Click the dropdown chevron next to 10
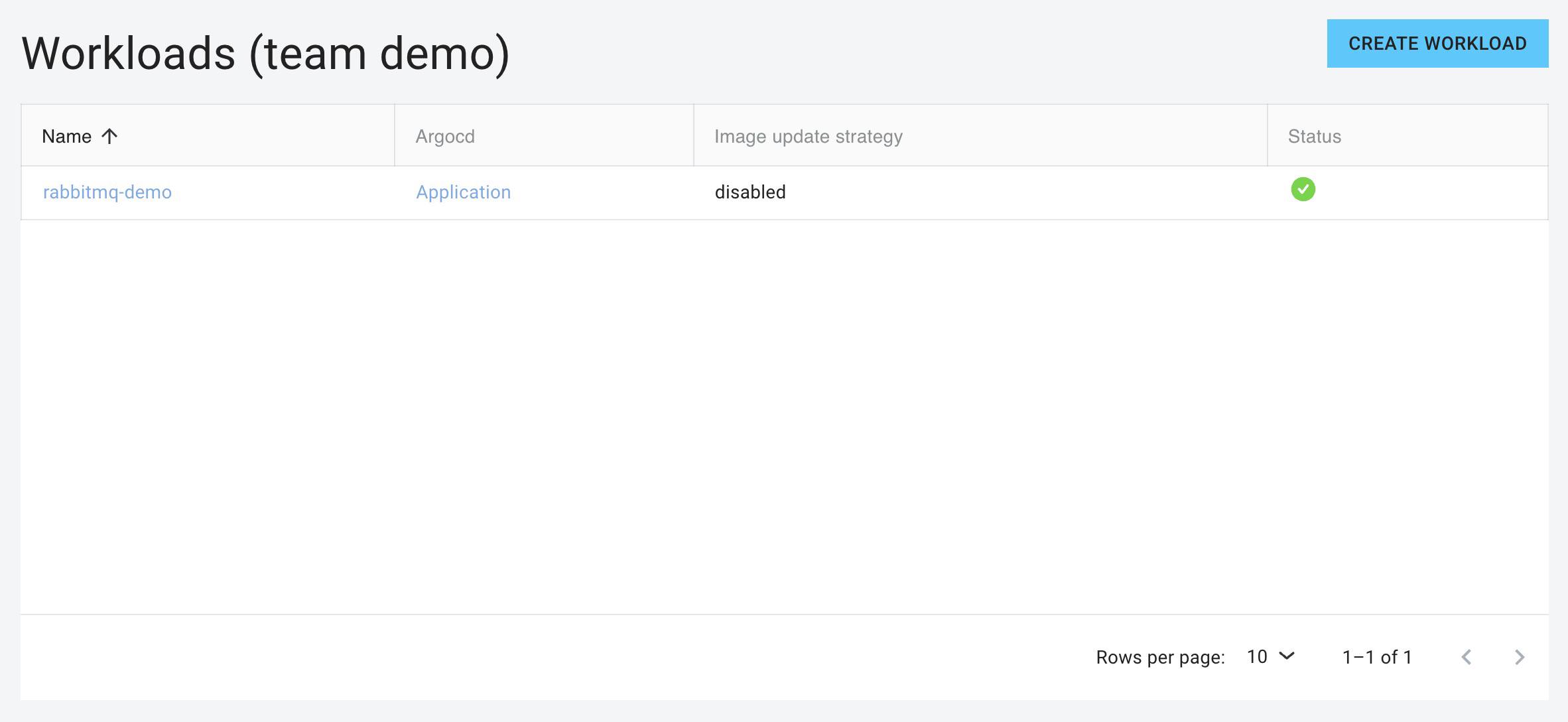Viewport: 1568px width, 722px height. (x=1286, y=657)
